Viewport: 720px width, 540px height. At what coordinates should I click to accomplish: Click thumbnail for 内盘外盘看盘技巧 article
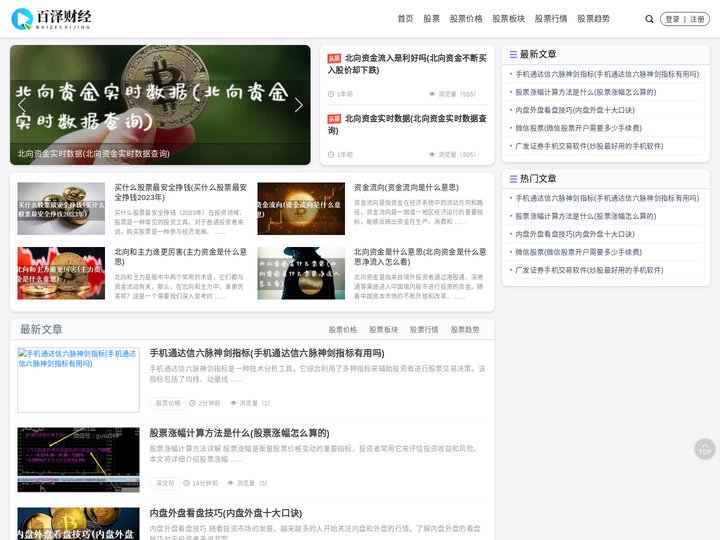[x=79, y=523]
